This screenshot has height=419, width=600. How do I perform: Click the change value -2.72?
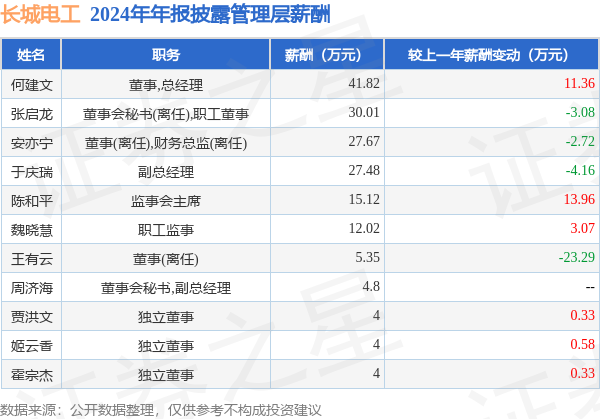coord(580,142)
